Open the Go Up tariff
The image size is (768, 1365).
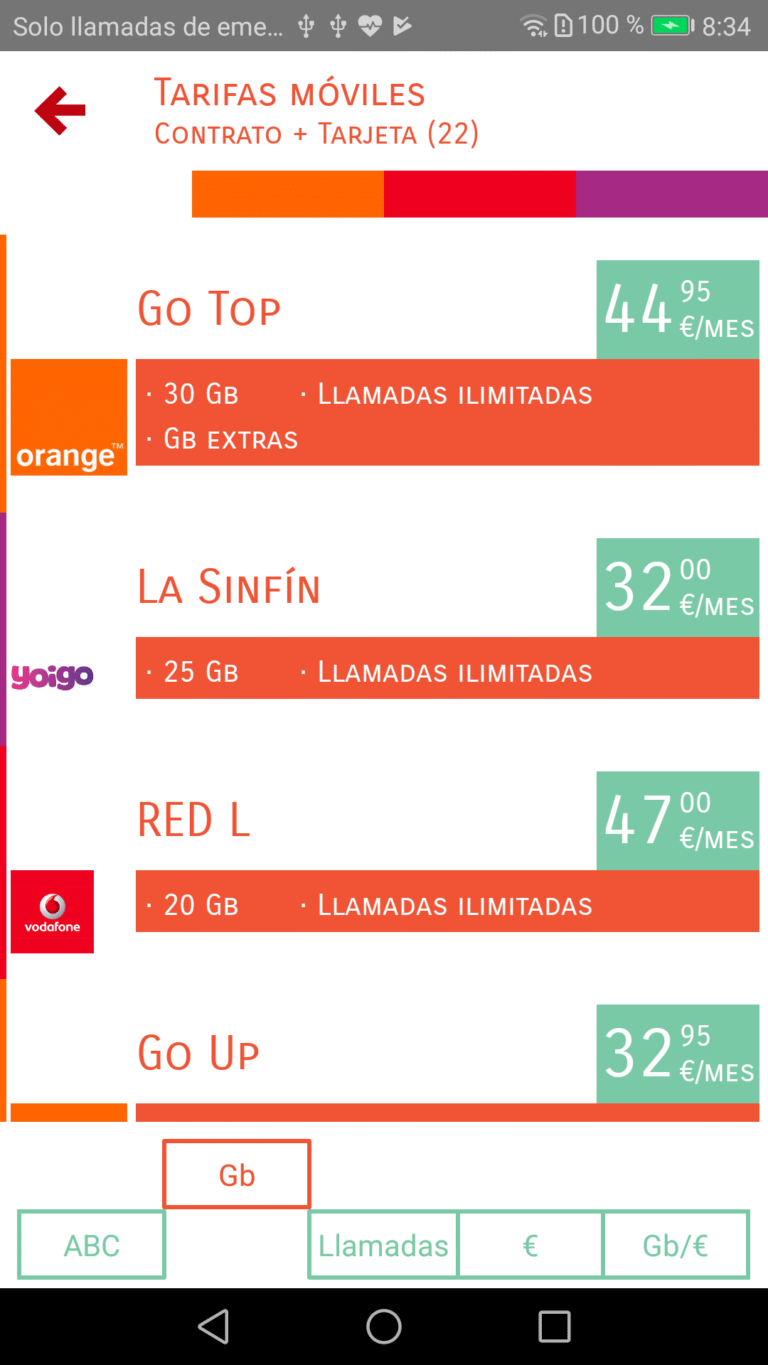tap(198, 1054)
